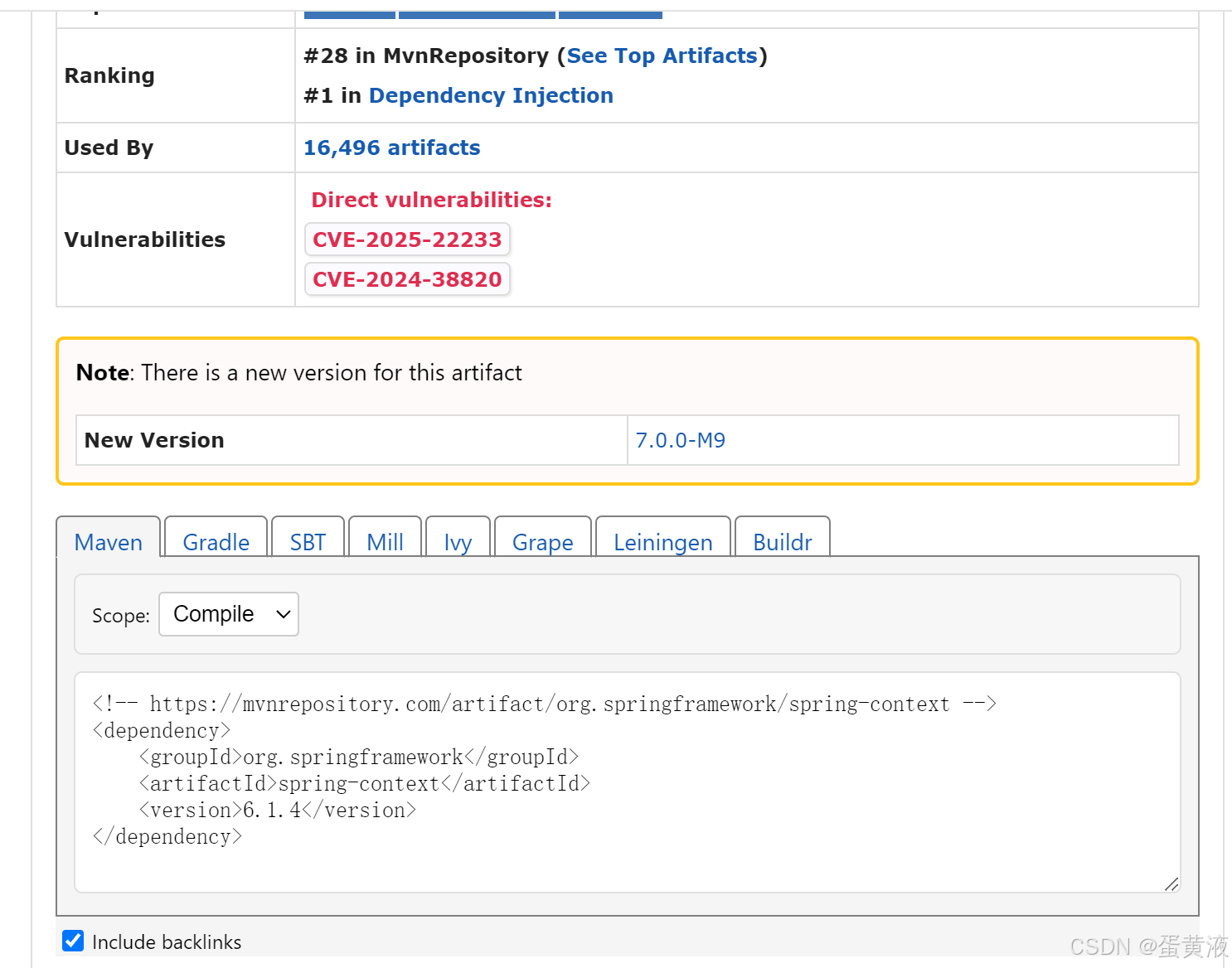Click the 'Scope:' label
Viewport: 1232px width, 968px height.
point(121,616)
